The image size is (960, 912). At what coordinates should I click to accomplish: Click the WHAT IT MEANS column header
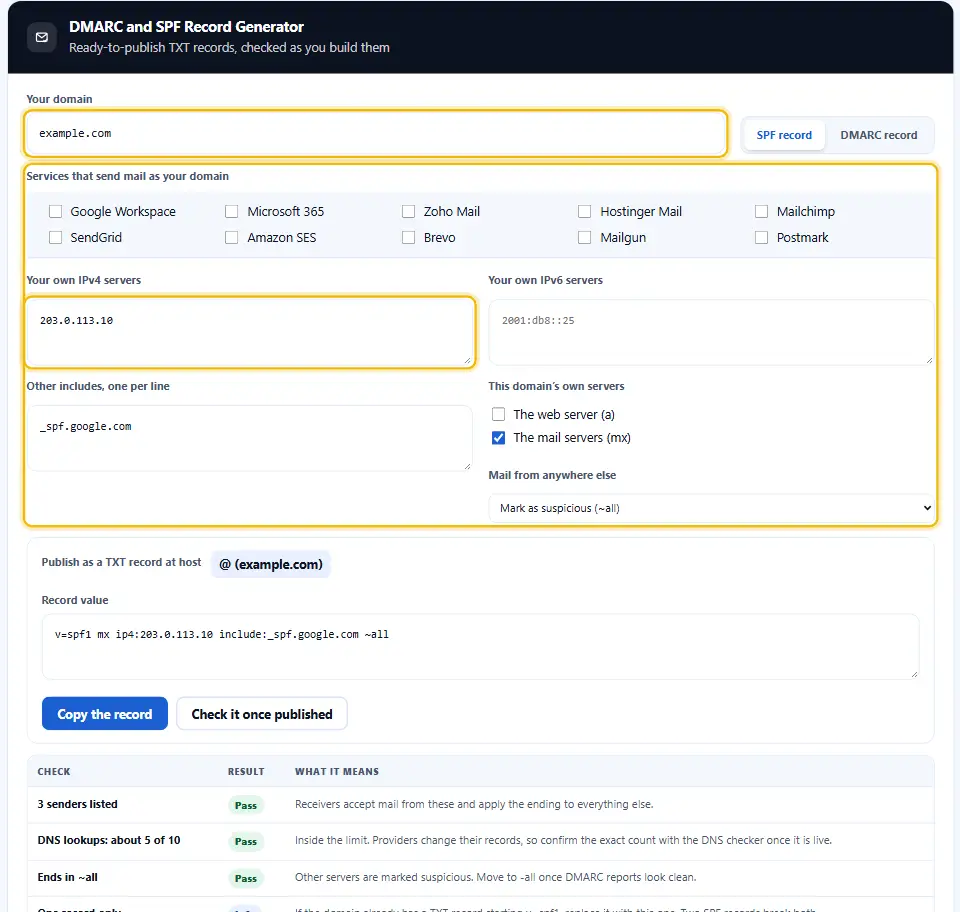click(x=337, y=772)
